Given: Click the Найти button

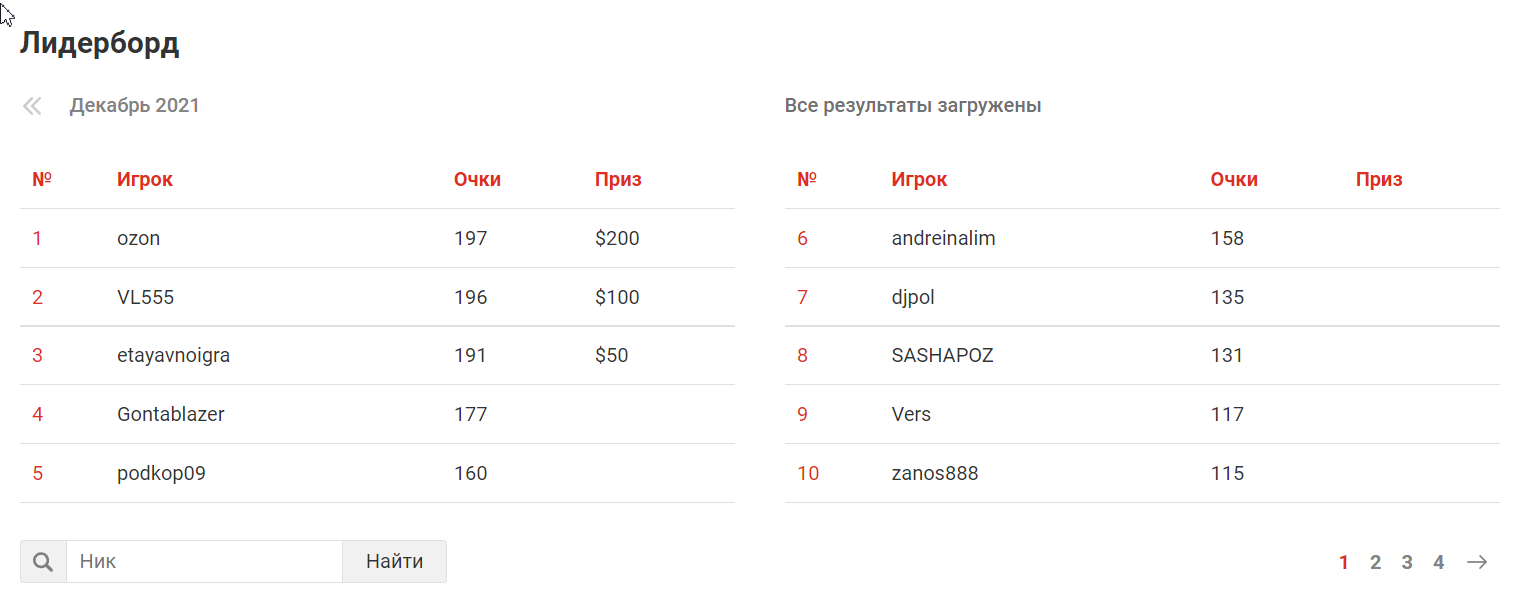Looking at the screenshot, I should pos(394,562).
